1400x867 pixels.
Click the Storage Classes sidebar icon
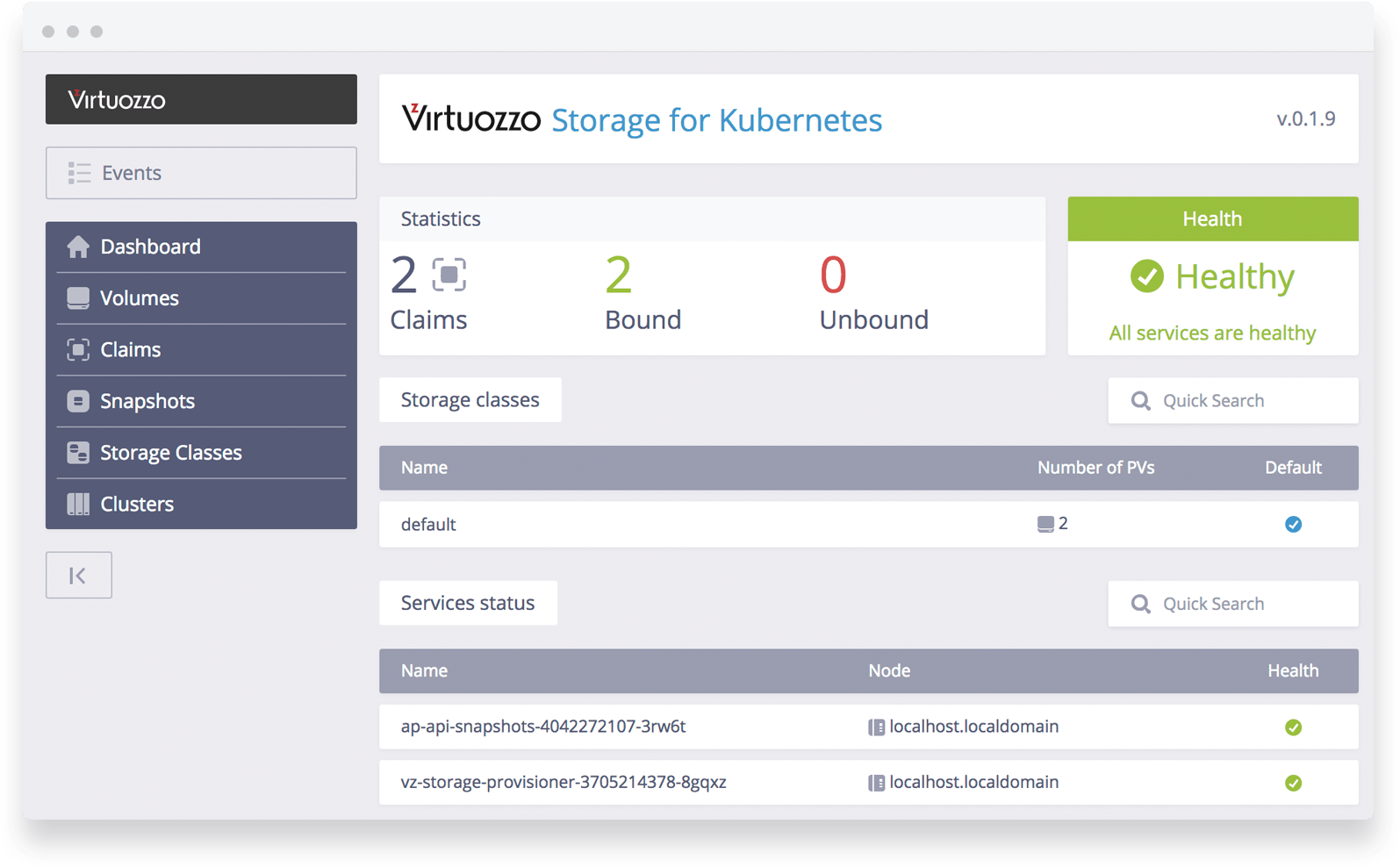coord(78,453)
